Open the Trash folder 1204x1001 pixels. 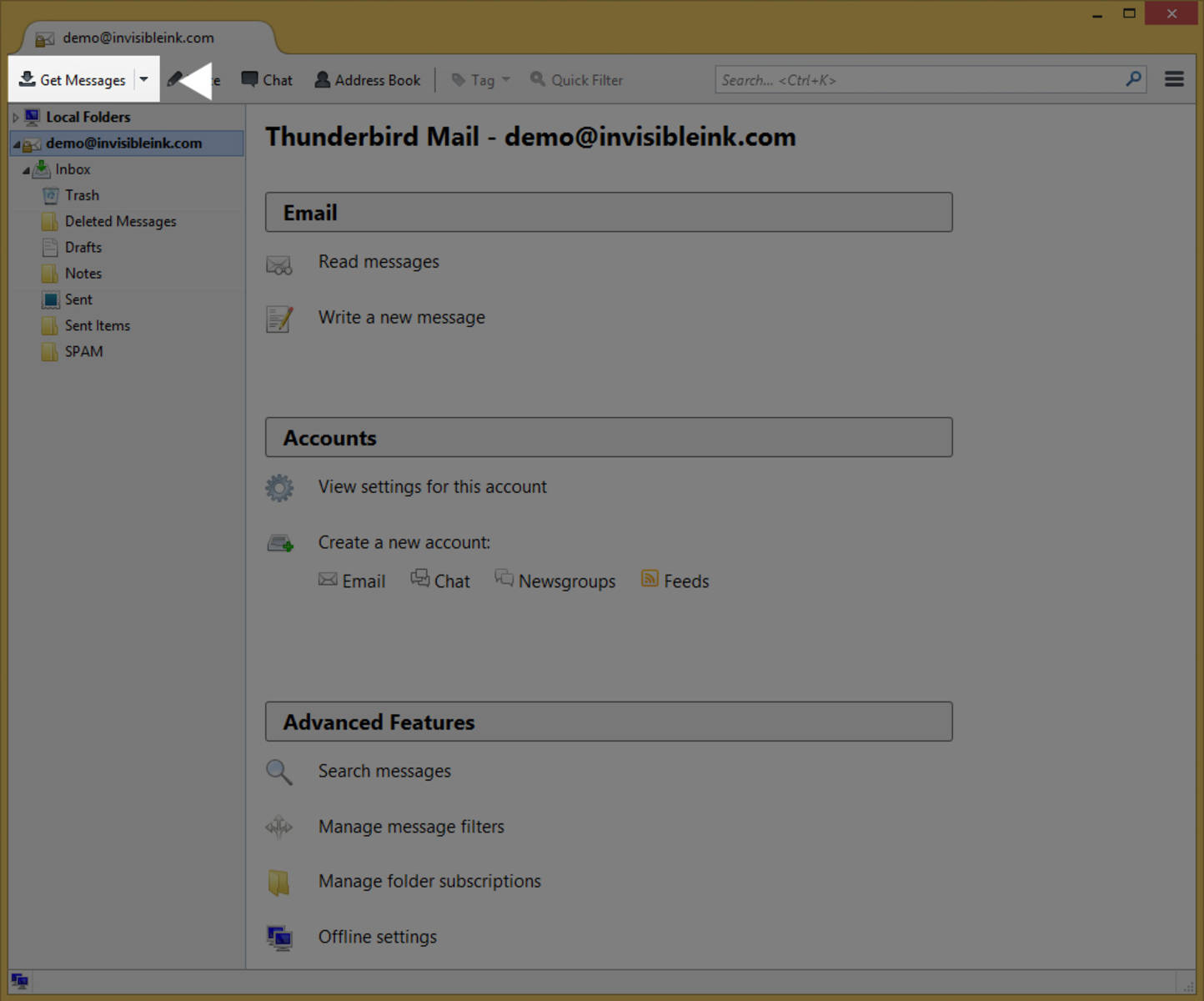(x=82, y=195)
